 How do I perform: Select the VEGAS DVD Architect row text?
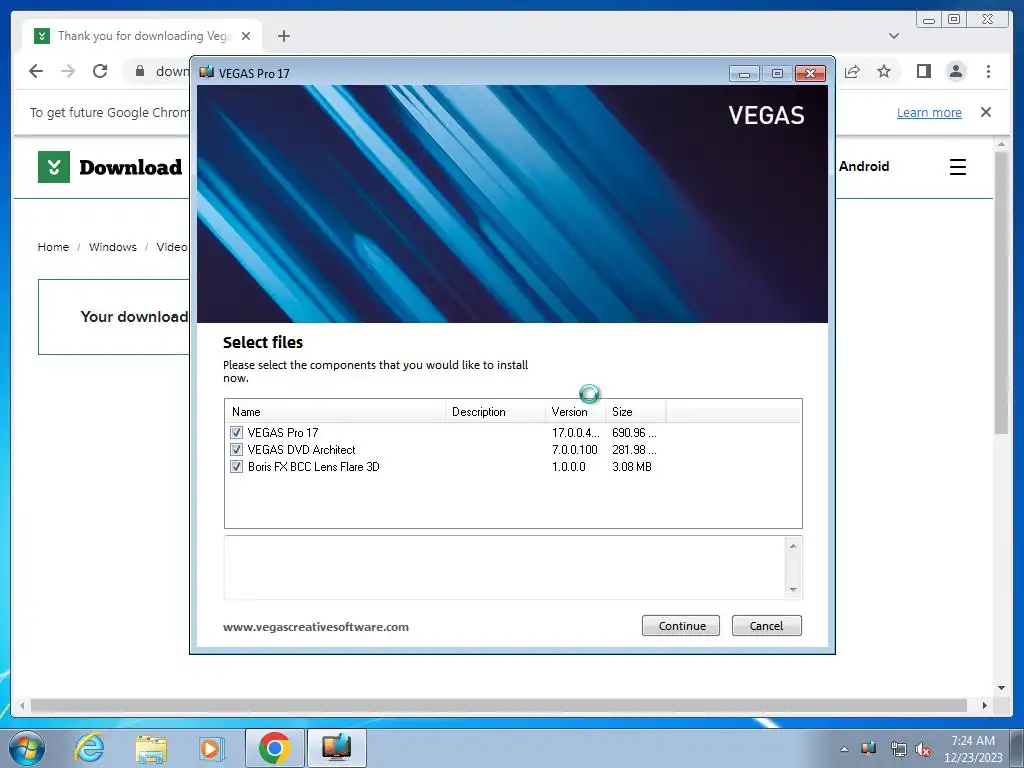(301, 449)
